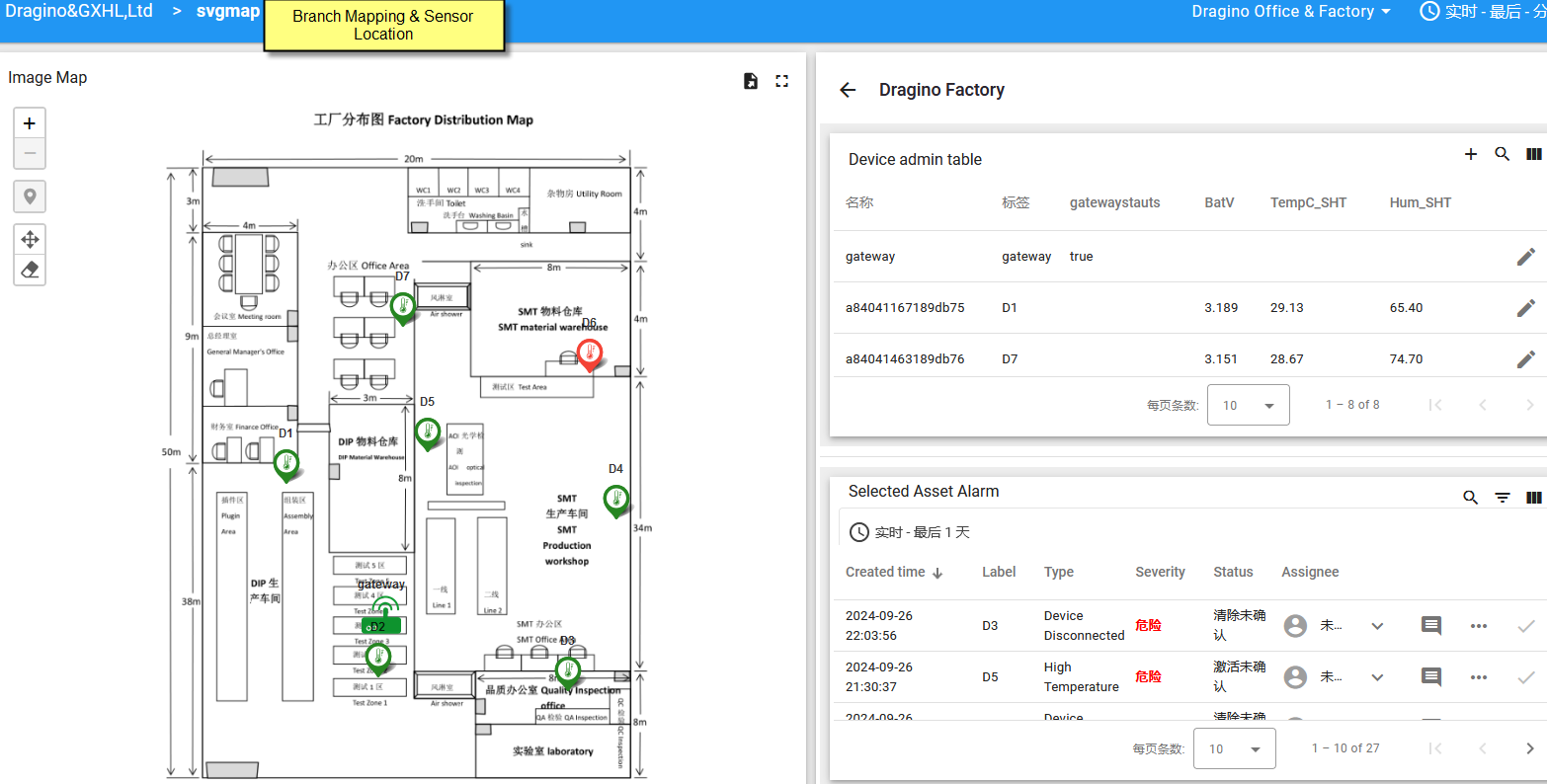Click the red D6 sensor marker
Viewport: 1547px width, 784px height.
coord(590,353)
